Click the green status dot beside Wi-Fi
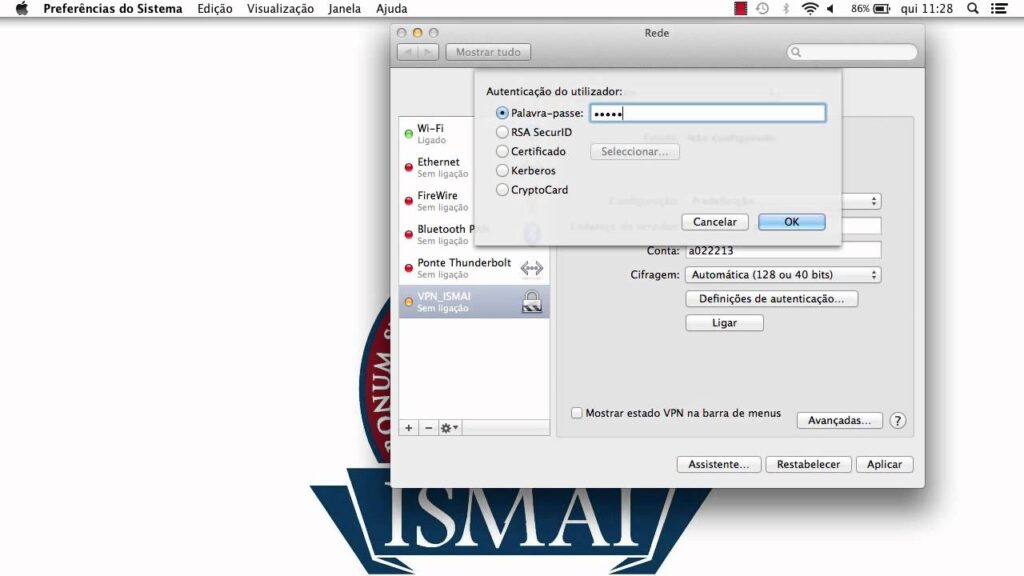This screenshot has width=1024, height=576. pos(409,134)
